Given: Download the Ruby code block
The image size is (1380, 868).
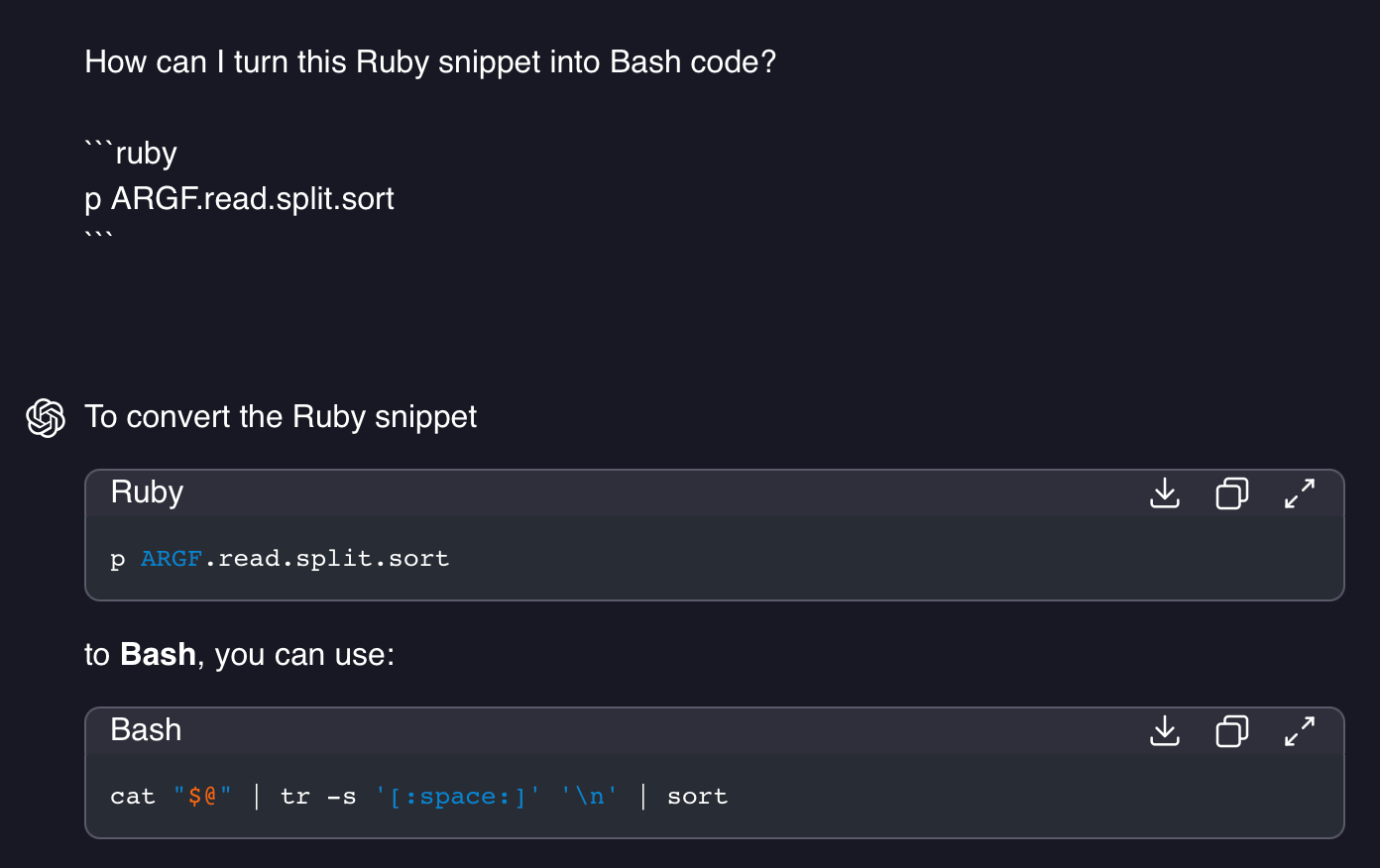Looking at the screenshot, I should click(x=1165, y=492).
